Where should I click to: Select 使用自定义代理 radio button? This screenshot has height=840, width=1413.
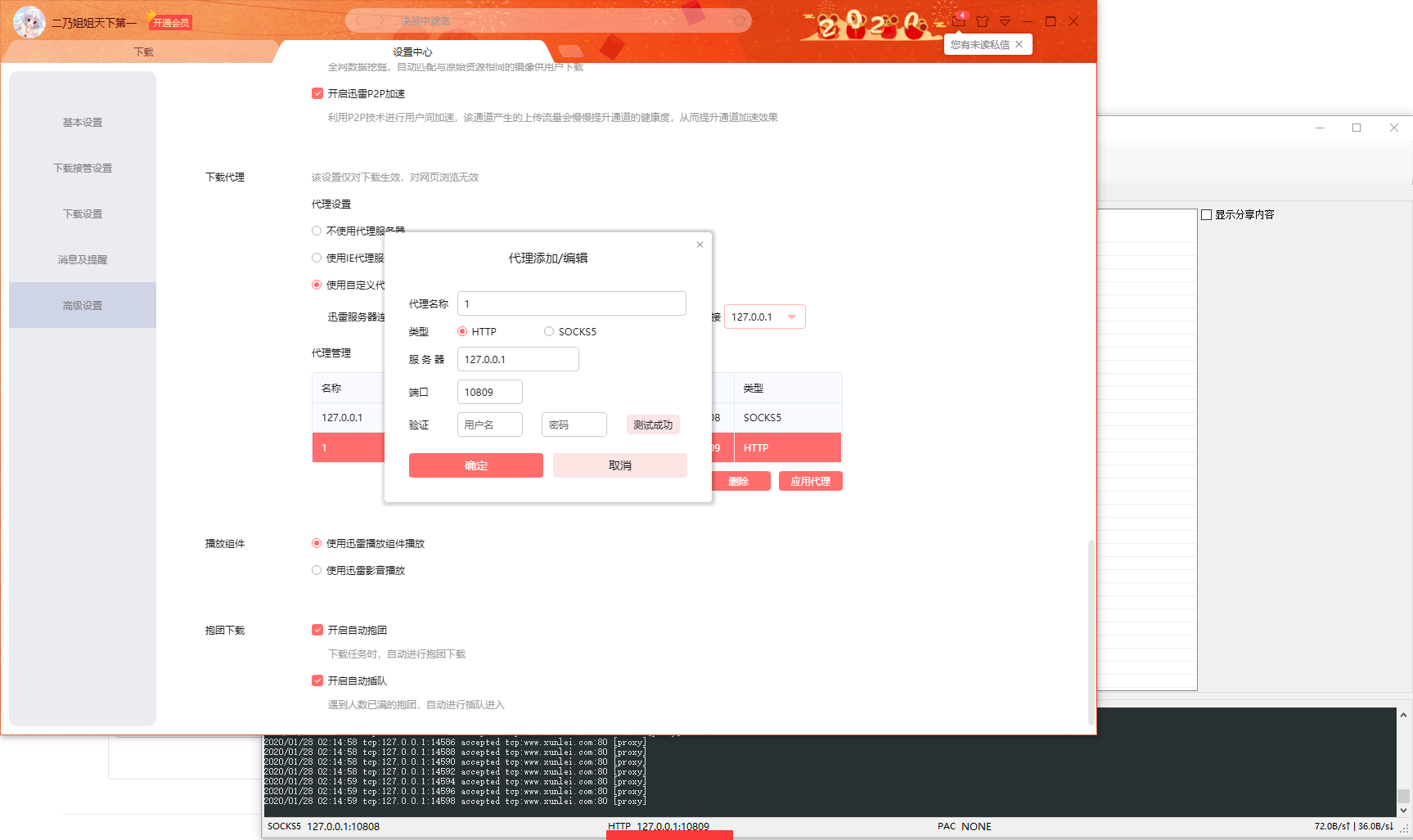317,285
